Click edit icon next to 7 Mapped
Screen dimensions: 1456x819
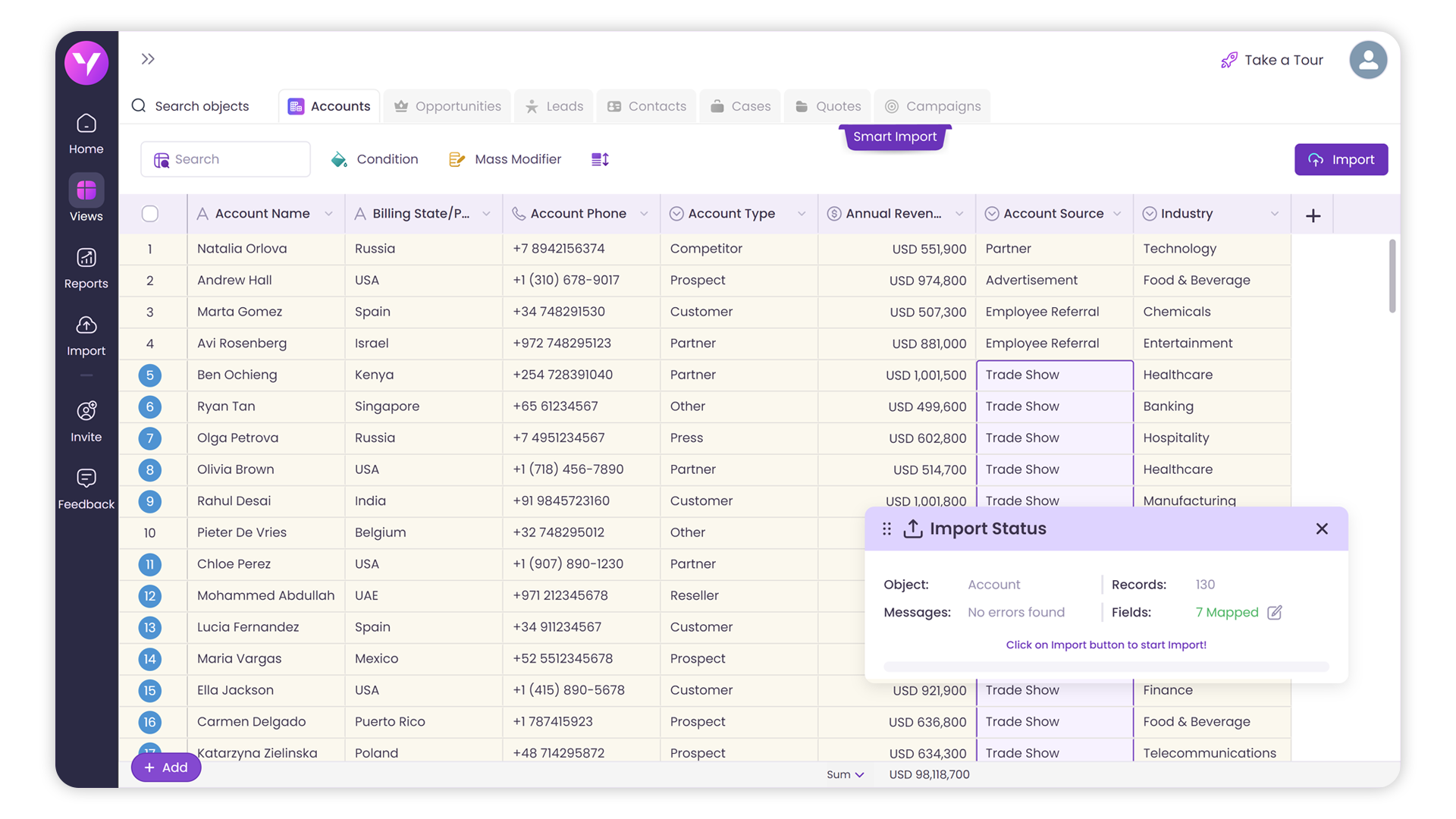tap(1275, 613)
